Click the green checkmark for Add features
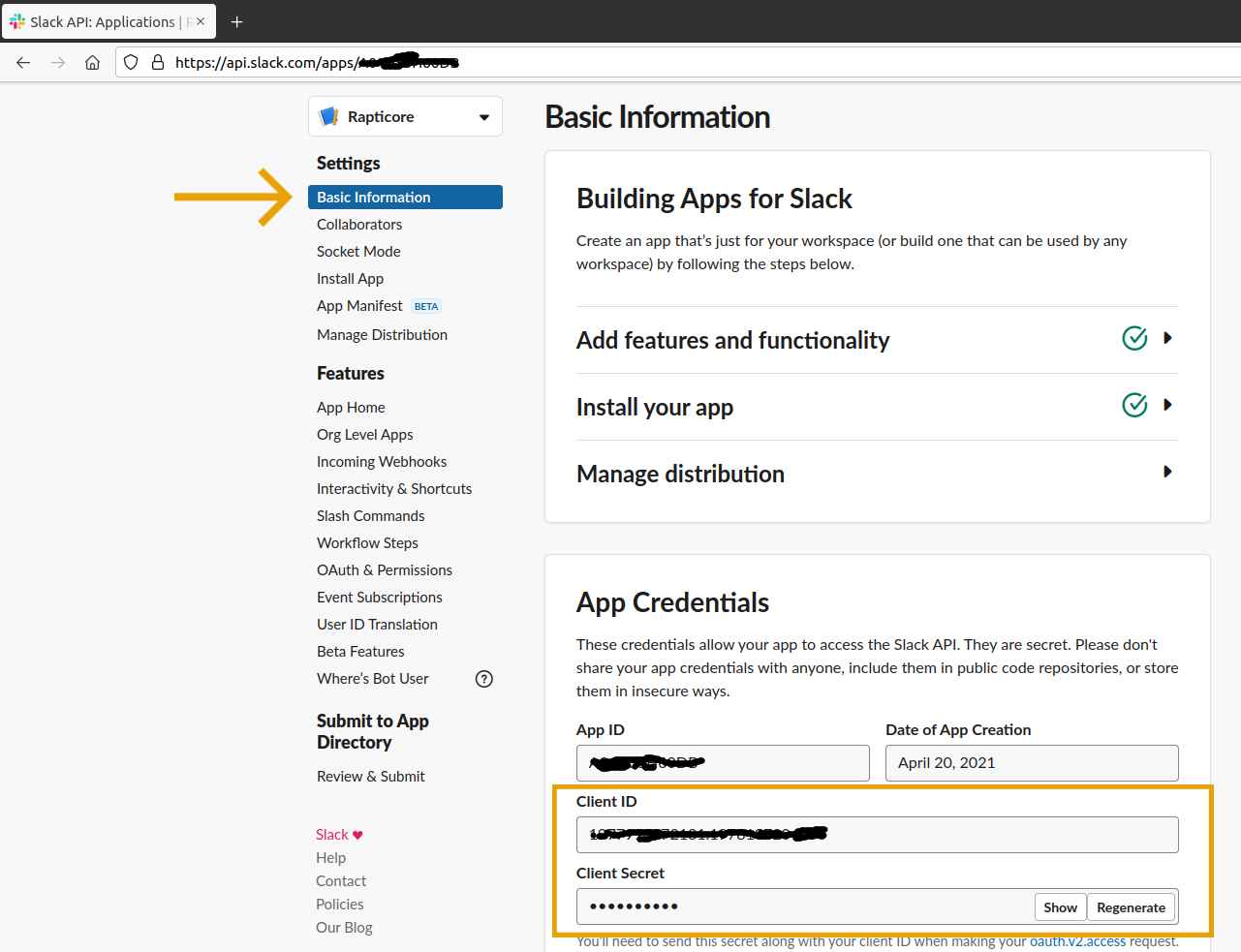The width and height of the screenshot is (1241, 952). 1134,338
